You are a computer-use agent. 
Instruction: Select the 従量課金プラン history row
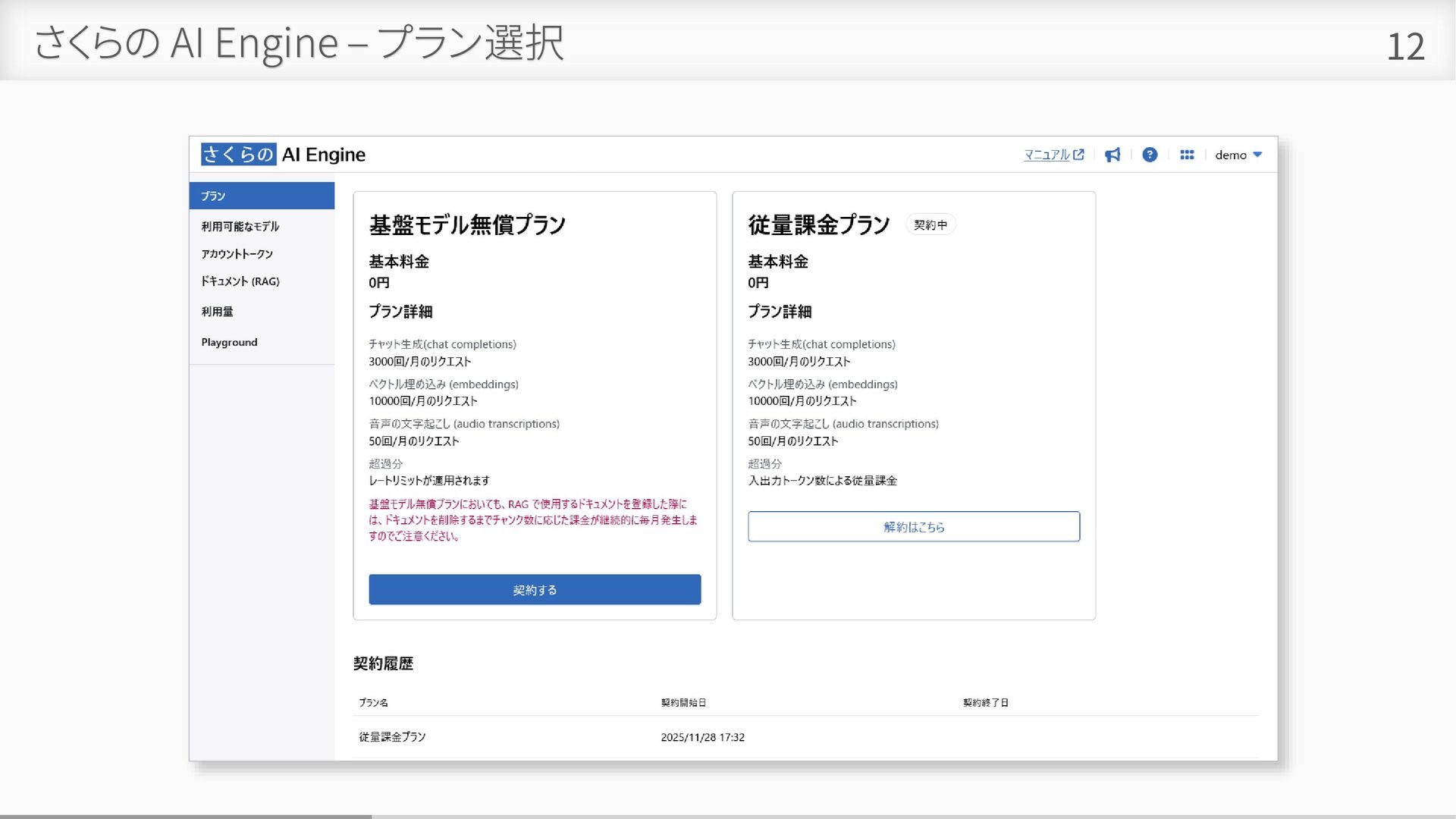(392, 737)
